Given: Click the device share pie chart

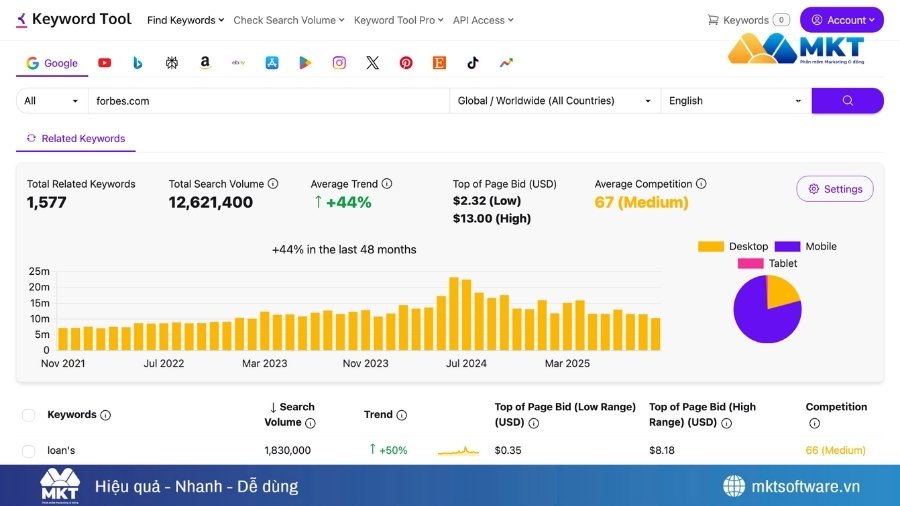Looking at the screenshot, I should 767,309.
